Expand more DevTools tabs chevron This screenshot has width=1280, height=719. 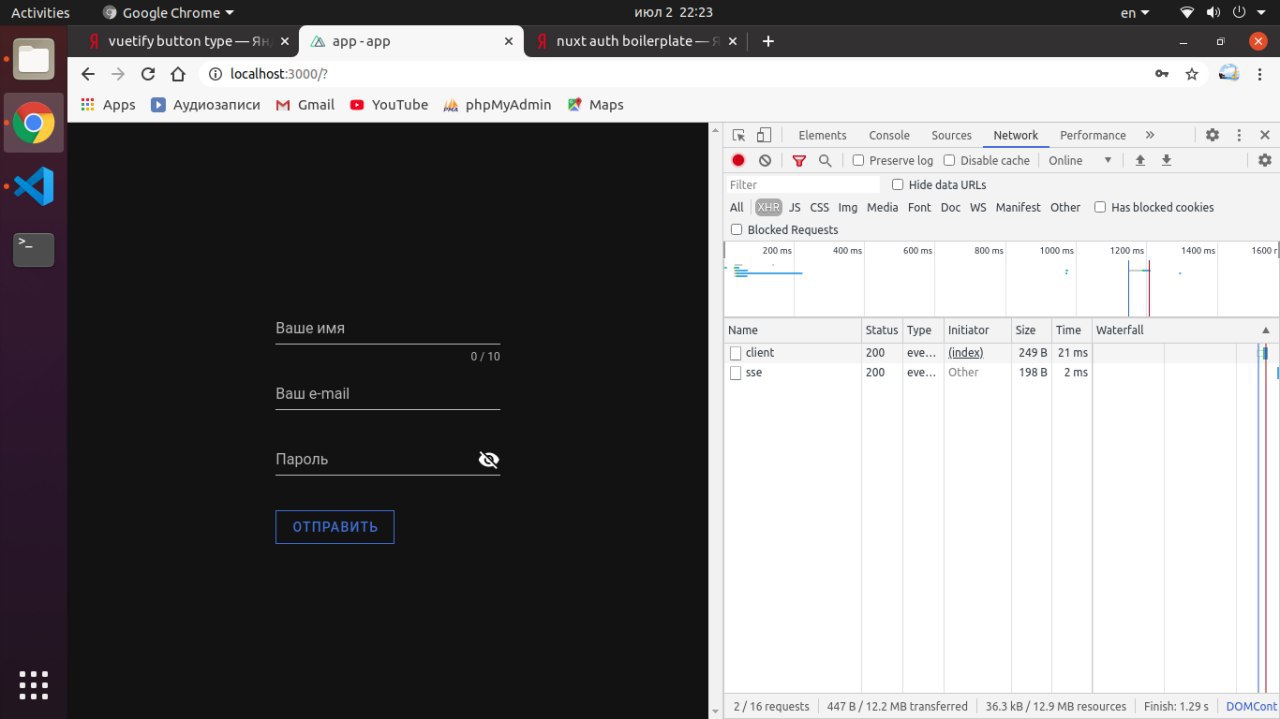pos(1149,135)
